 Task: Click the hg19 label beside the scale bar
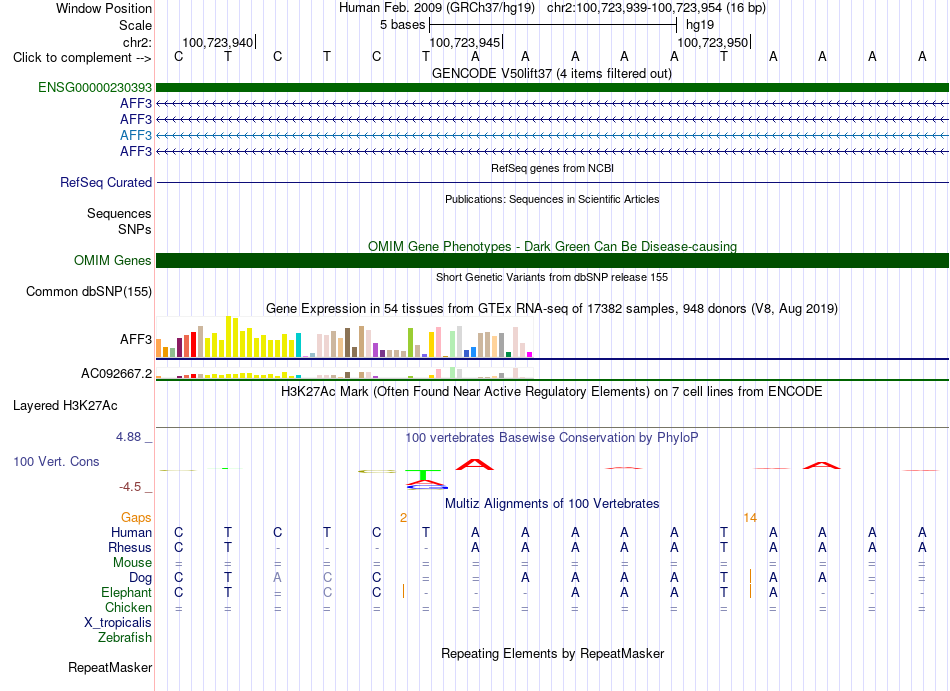coord(700,25)
